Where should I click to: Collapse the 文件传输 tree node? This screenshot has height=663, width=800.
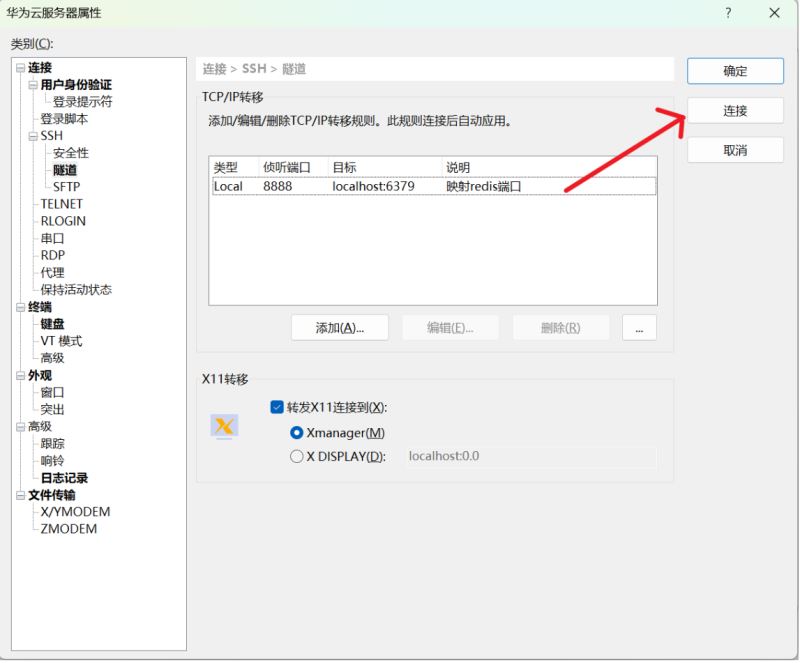pos(20,495)
